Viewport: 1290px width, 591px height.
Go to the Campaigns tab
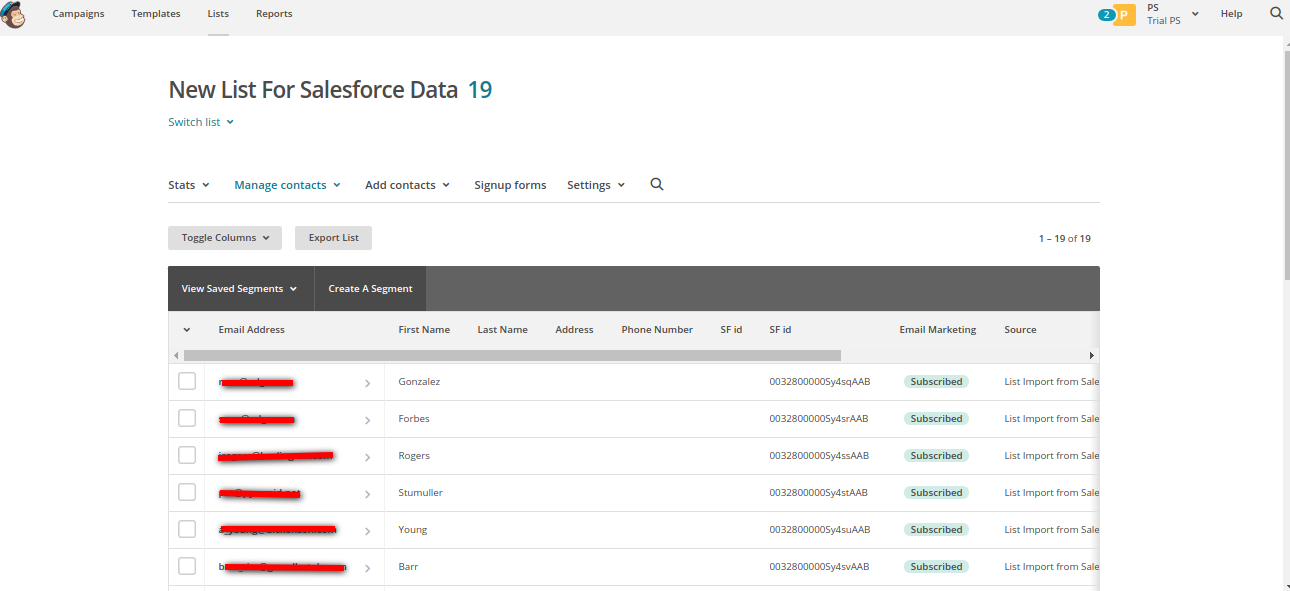(x=78, y=14)
